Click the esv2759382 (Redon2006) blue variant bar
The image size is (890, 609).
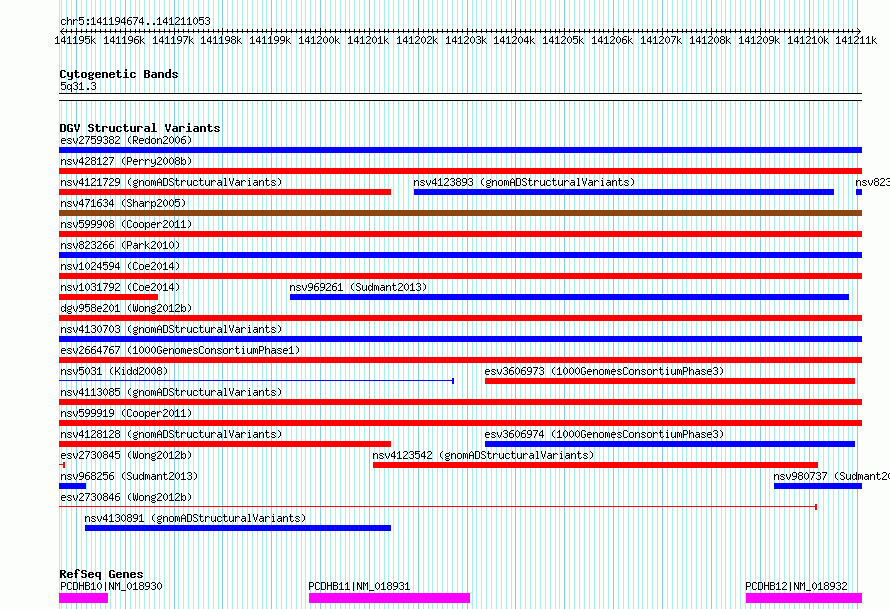460,150
